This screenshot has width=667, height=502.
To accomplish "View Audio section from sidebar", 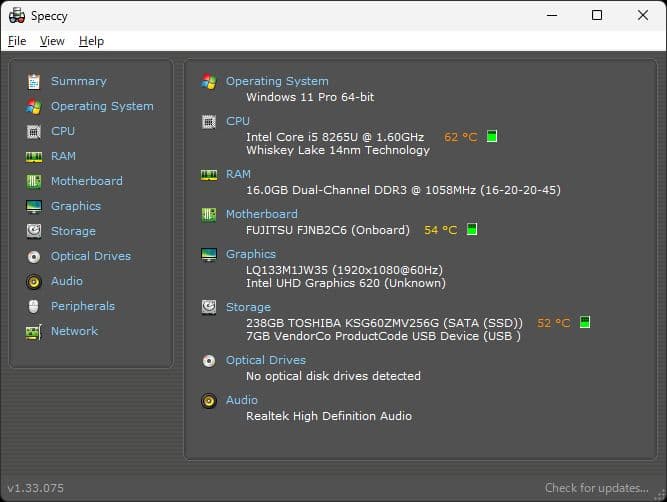I will pyautogui.click(x=67, y=281).
